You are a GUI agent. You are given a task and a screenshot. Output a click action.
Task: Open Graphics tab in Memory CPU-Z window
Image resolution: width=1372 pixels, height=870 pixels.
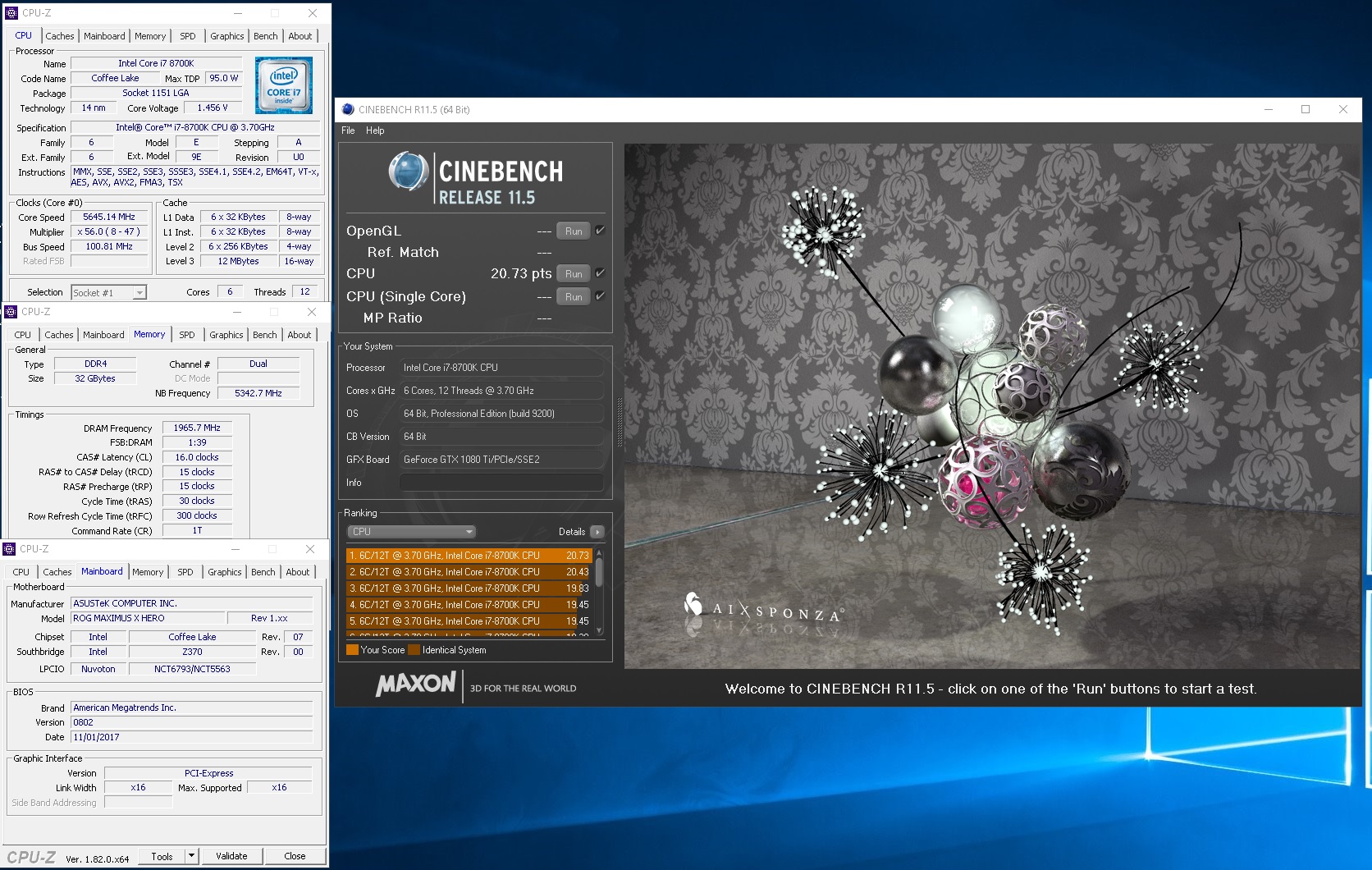(x=226, y=335)
